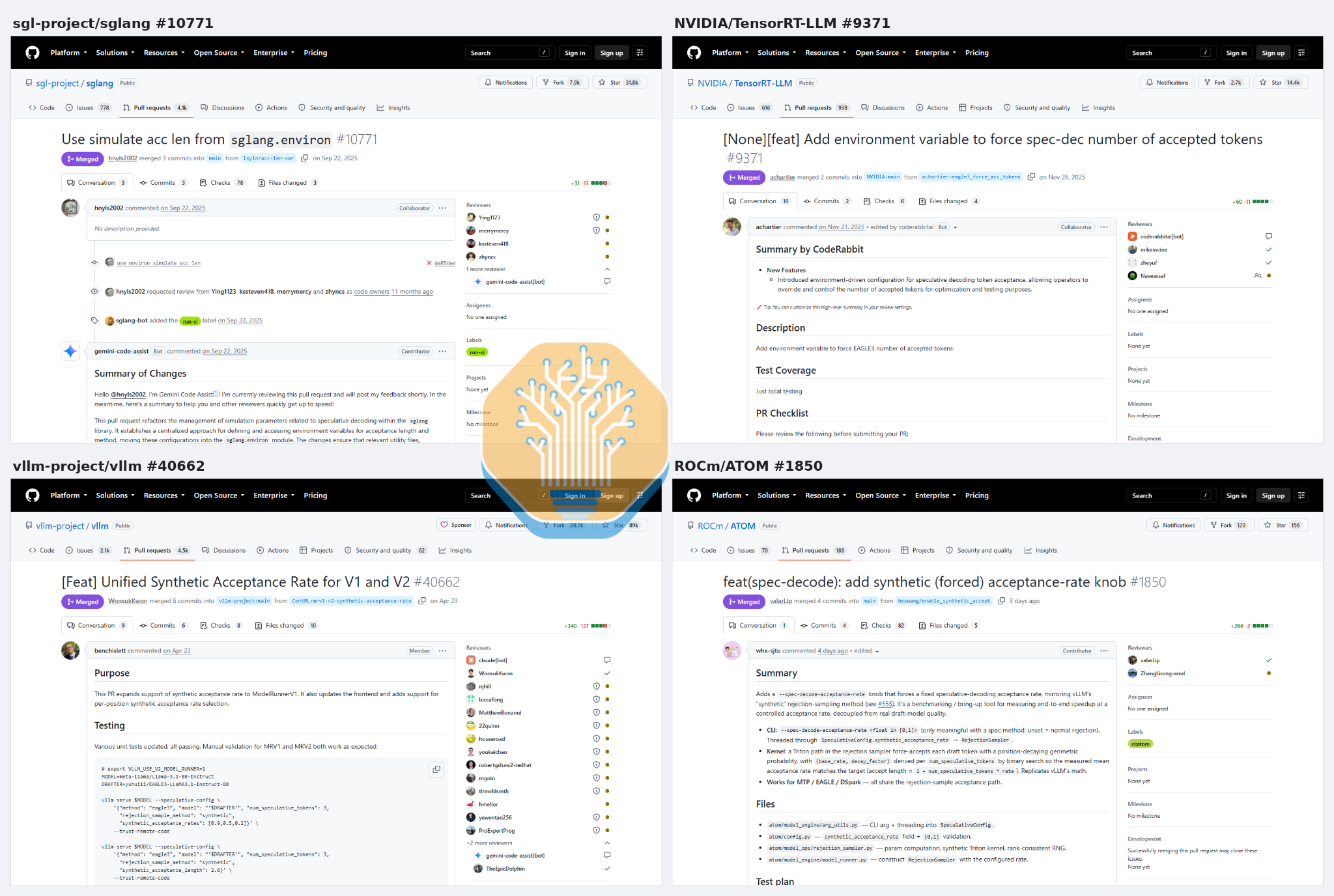Click the Search field in ATOM header
Viewport: 1334px width, 896px height.
[x=1171, y=496]
